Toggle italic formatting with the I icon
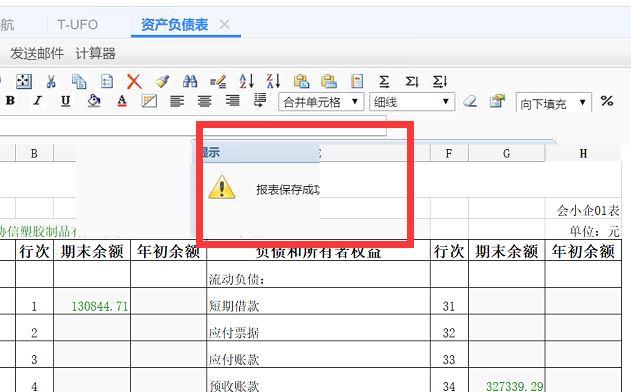The height and width of the screenshot is (392, 631). 38,101
